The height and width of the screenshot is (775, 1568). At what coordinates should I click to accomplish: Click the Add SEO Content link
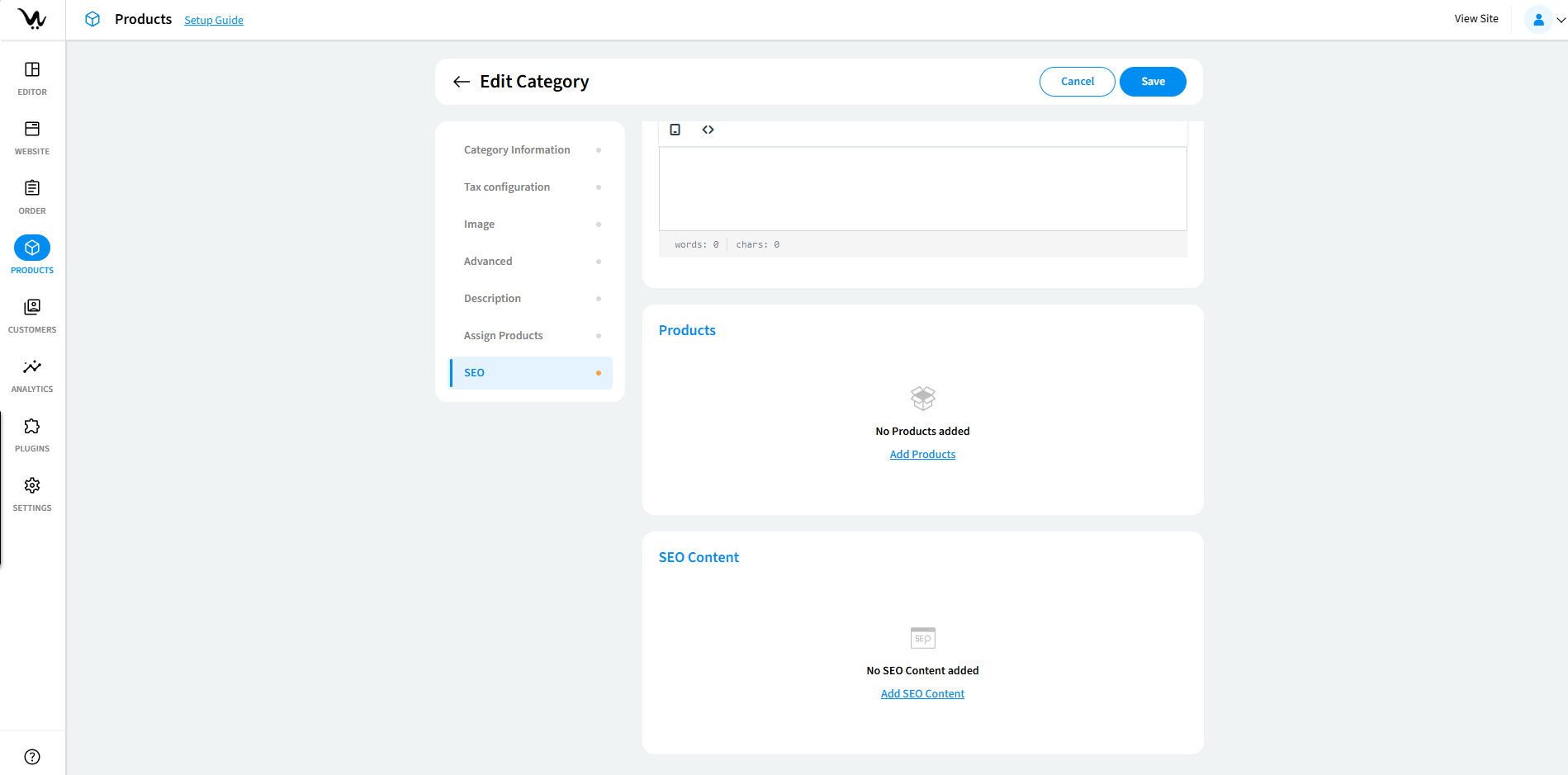(922, 694)
